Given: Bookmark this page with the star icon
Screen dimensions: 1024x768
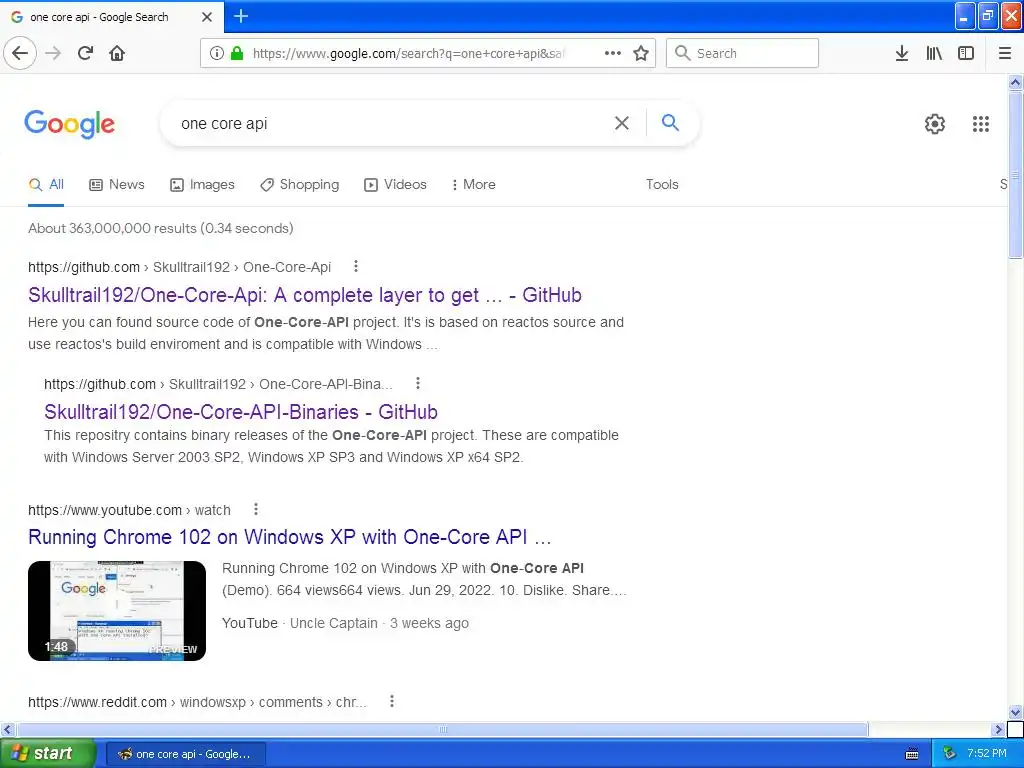Looking at the screenshot, I should (641, 53).
